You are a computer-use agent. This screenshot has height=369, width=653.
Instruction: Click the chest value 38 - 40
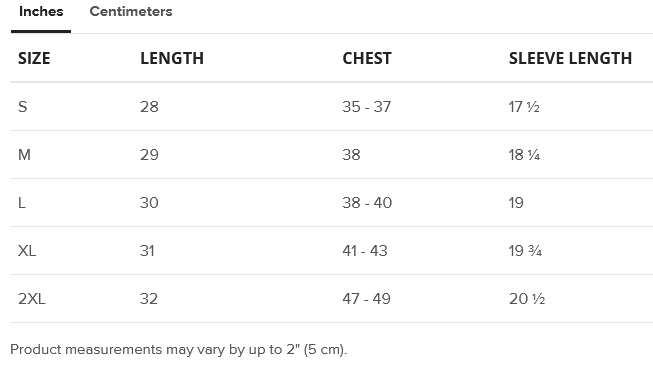pyautogui.click(x=367, y=203)
